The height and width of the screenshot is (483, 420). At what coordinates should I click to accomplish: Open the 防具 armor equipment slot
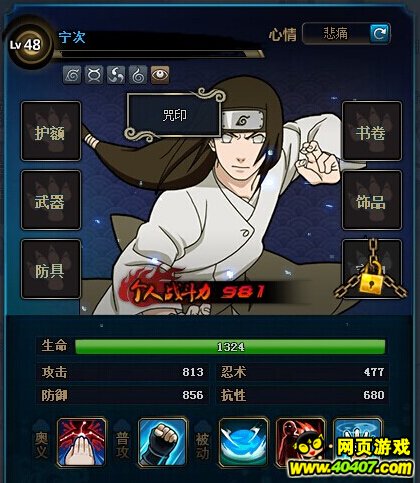pos(51,269)
